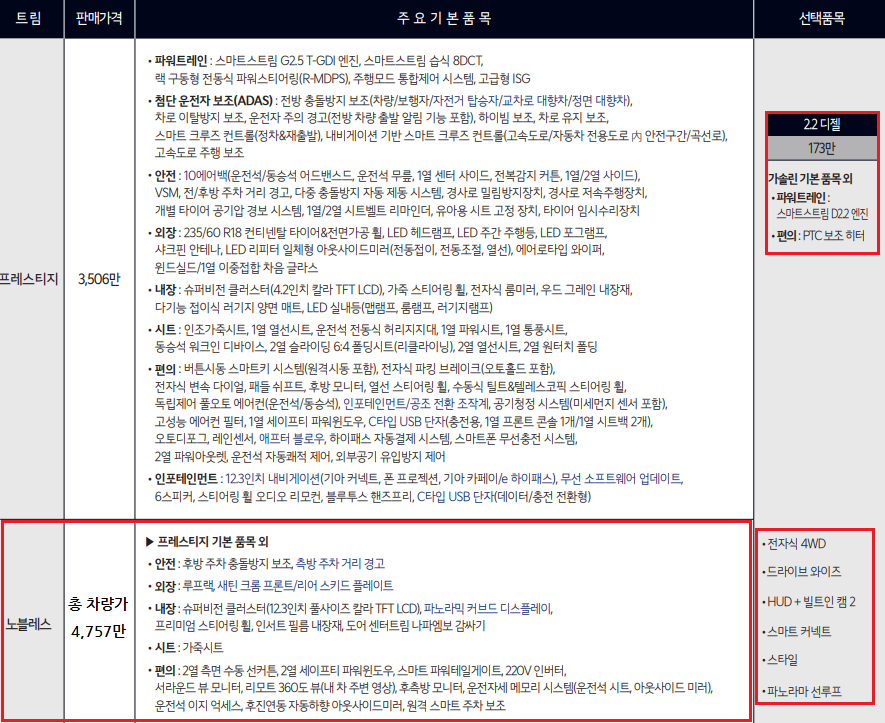Screen dimensions: 885x723
Task: Click the 트림 column header
Action: pos(30,19)
